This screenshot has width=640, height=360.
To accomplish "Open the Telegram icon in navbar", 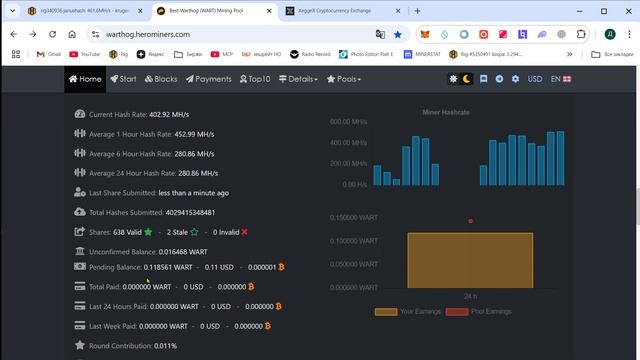I will click(x=499, y=79).
